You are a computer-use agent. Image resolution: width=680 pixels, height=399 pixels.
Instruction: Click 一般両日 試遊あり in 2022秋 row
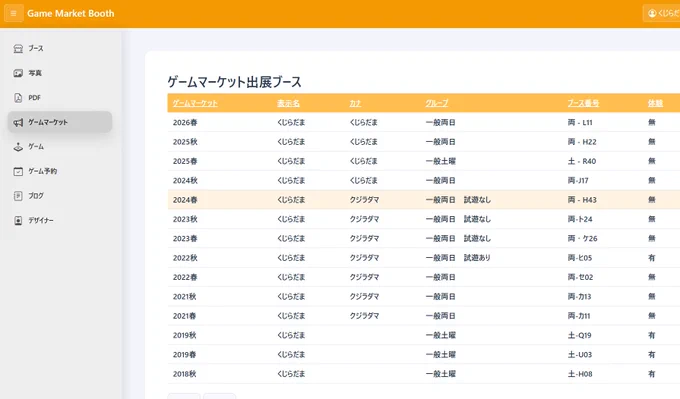pyautogui.click(x=458, y=258)
